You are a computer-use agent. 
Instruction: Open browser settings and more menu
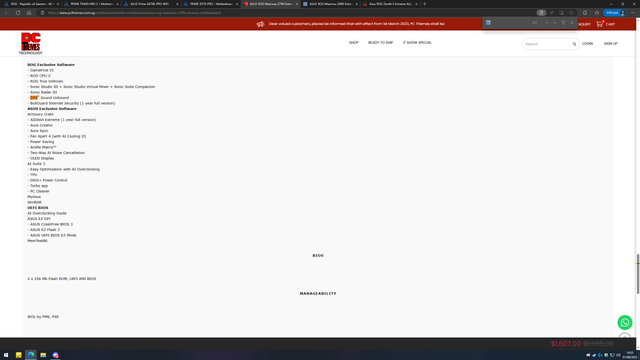[x=633, y=13]
